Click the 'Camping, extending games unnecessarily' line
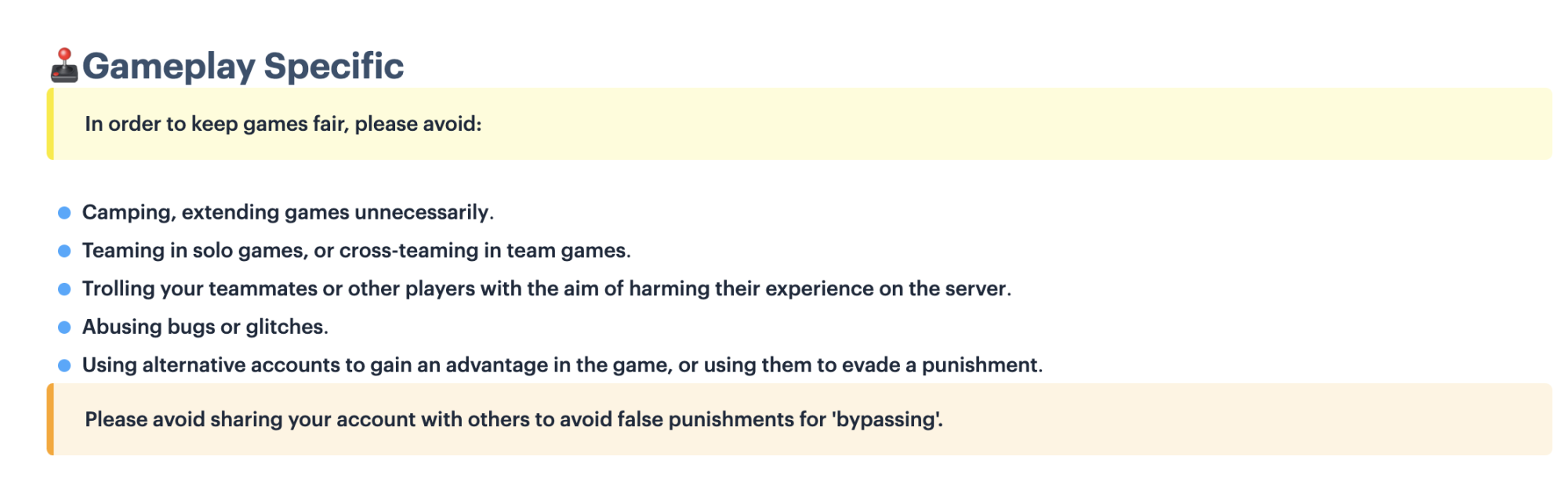The image size is (1568, 478). [x=288, y=212]
